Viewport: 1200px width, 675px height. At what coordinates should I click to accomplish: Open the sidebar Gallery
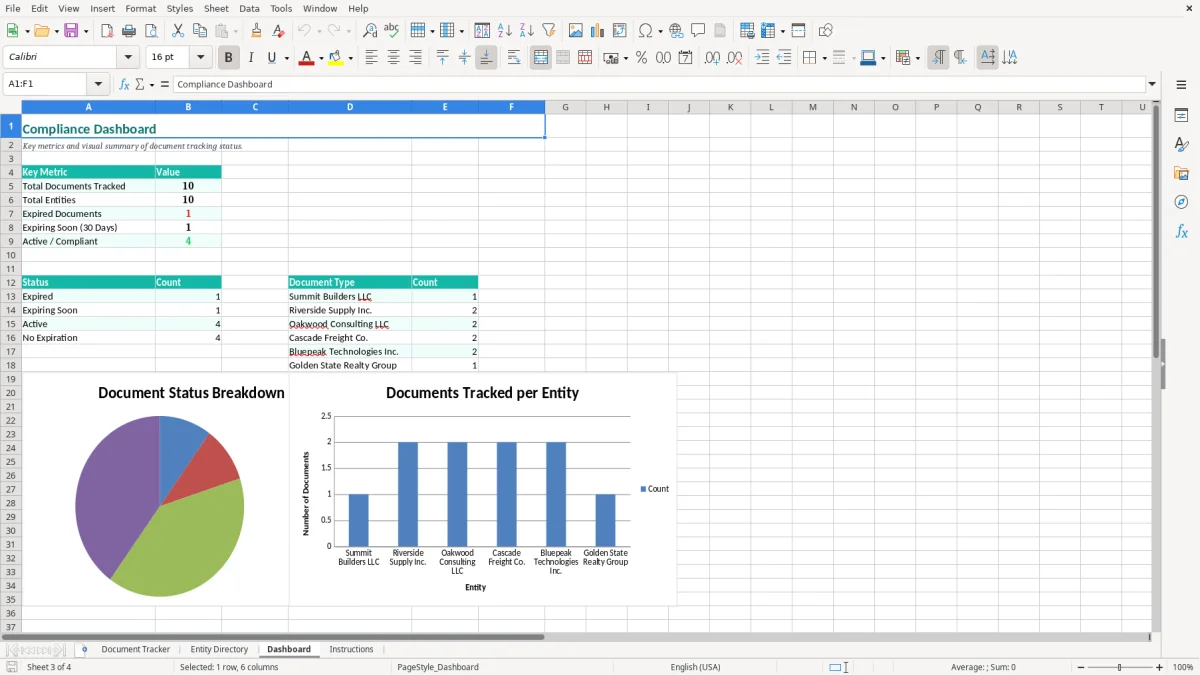(1181, 173)
